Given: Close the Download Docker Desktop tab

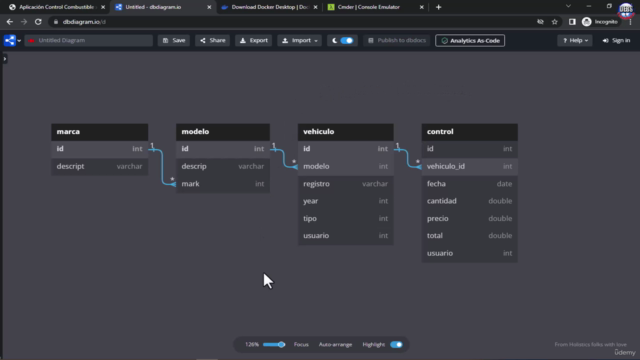Looking at the screenshot, I should [316, 7].
